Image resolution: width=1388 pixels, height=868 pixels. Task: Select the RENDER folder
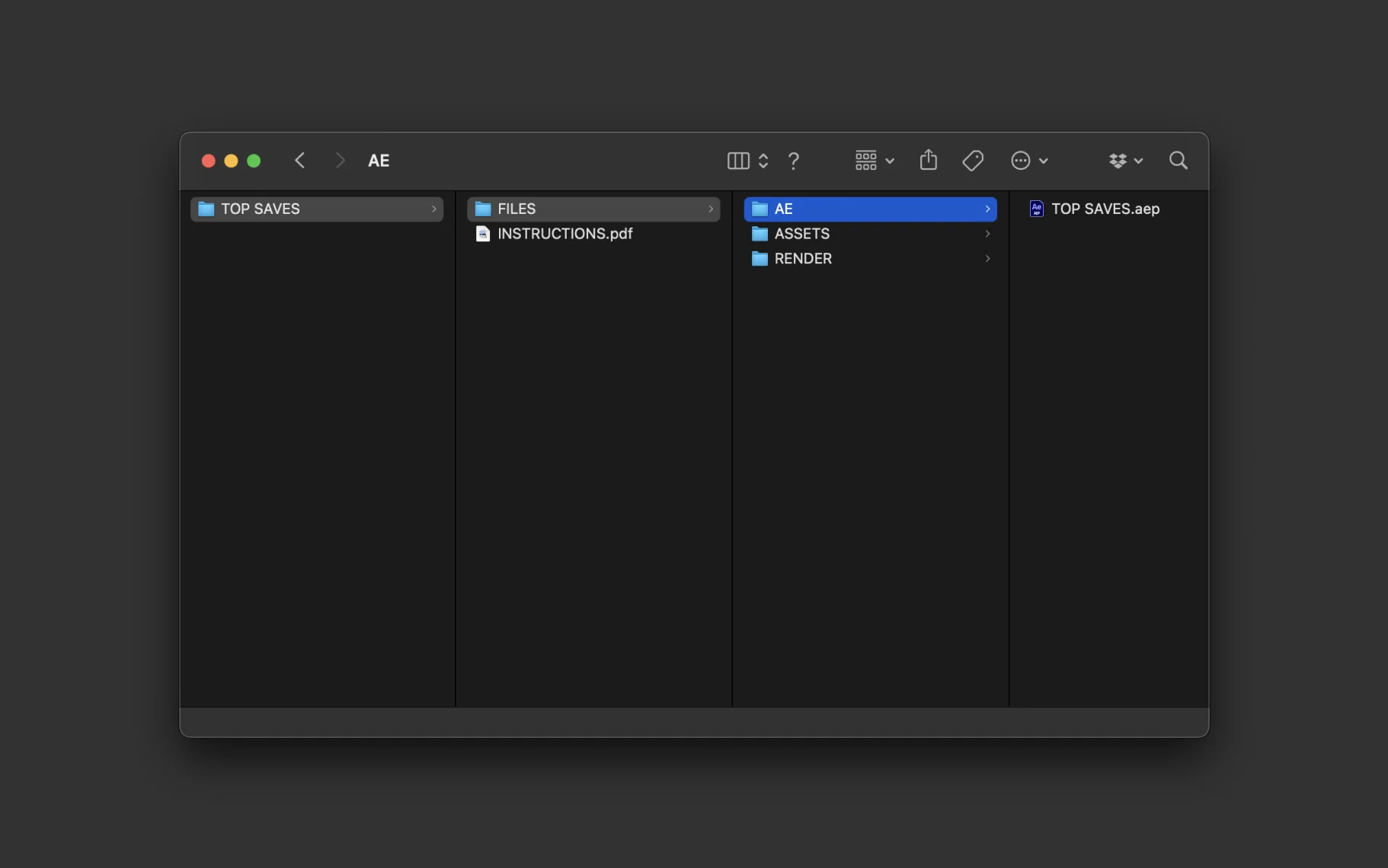pos(803,259)
